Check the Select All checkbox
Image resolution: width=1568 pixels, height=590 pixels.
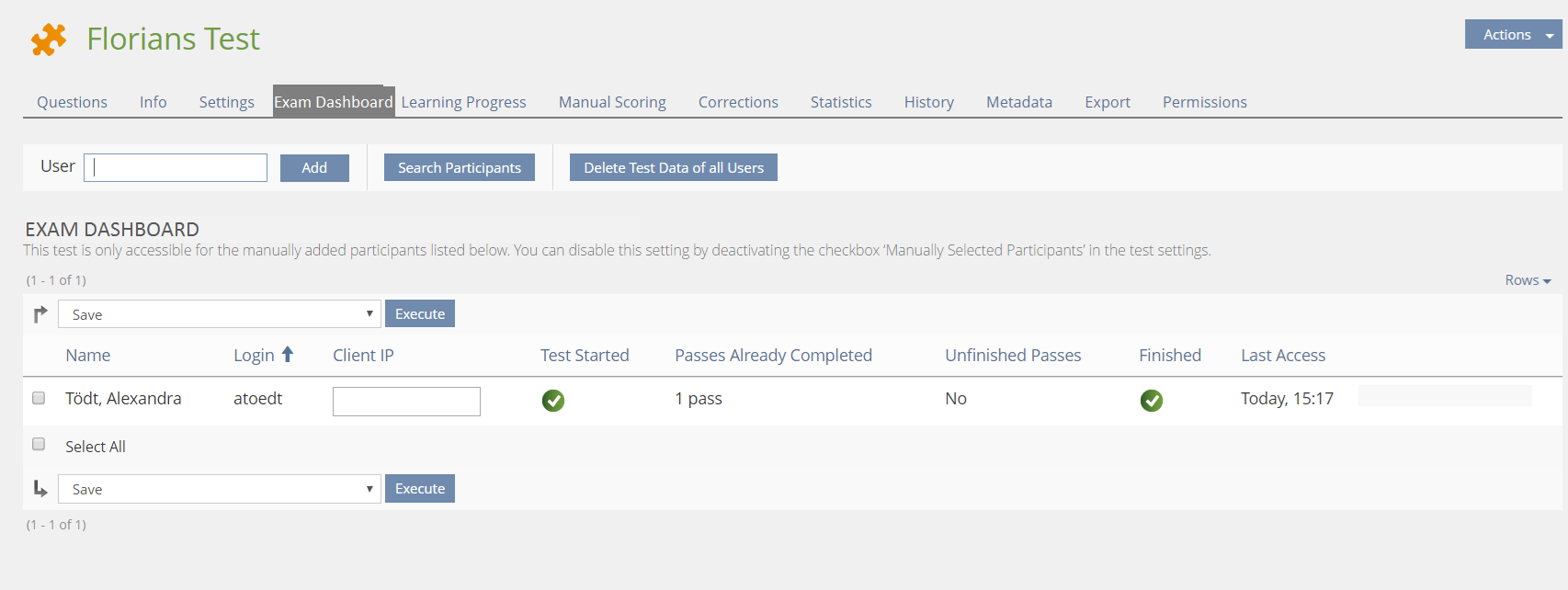[39, 445]
